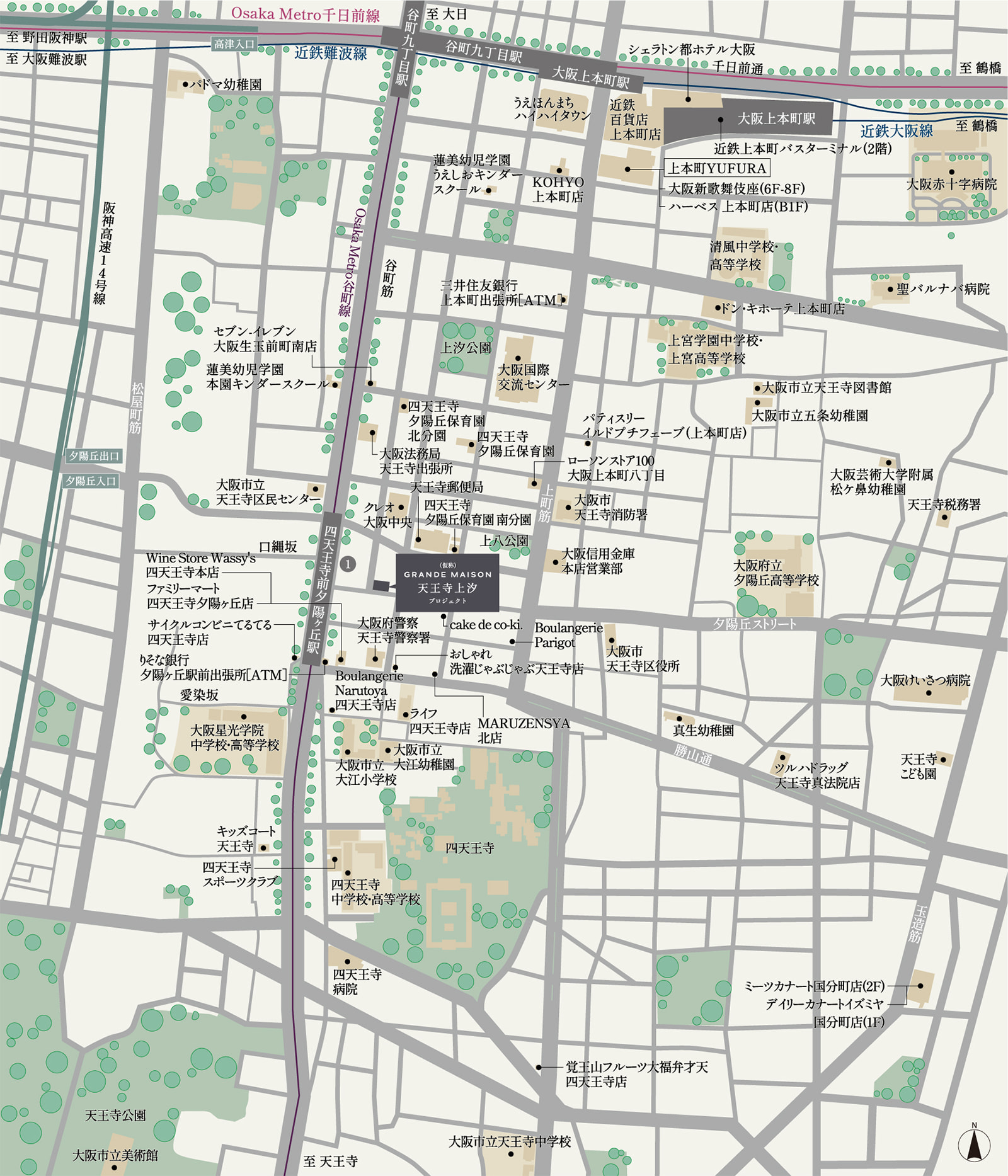Click the ライフ四天王寺店 label
1008x1176 pixels.
coord(440,721)
